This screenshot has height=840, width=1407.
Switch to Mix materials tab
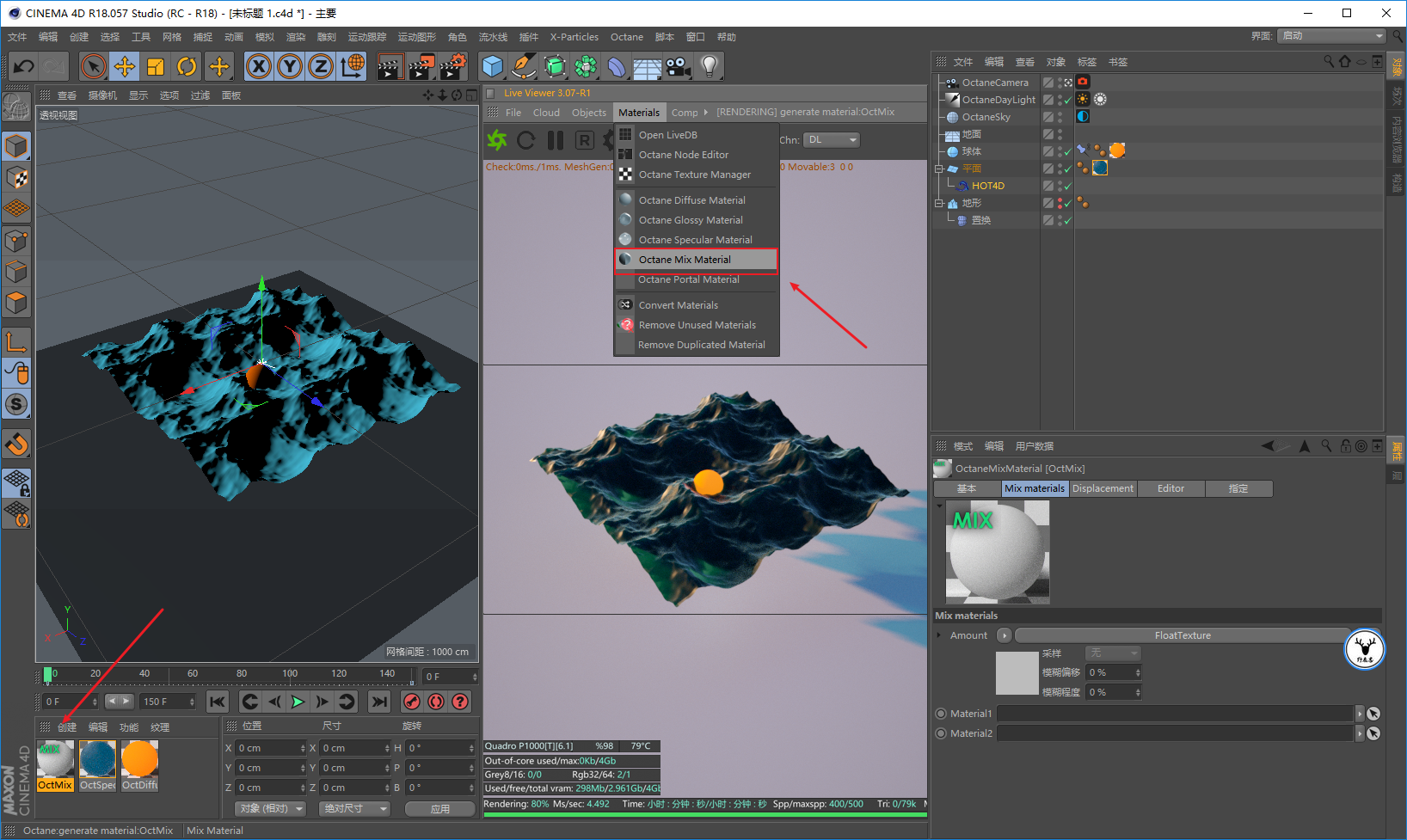(x=1035, y=488)
